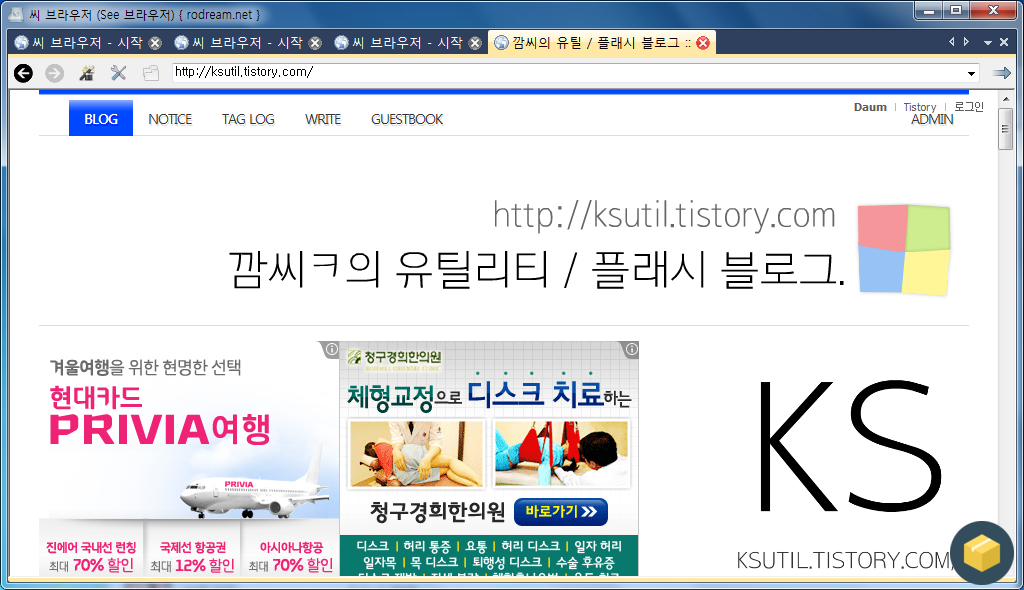Click the X at the tab bar's right end

1004,42
